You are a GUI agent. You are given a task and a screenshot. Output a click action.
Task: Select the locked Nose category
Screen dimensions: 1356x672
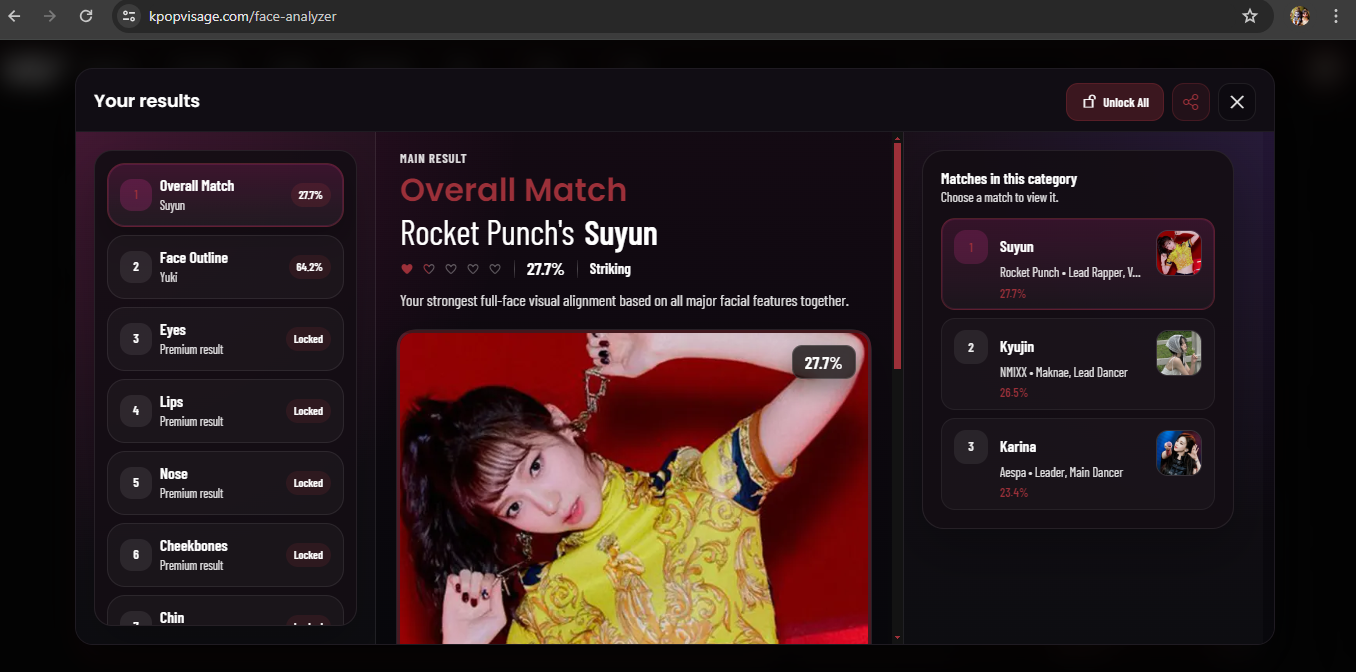[x=225, y=483]
